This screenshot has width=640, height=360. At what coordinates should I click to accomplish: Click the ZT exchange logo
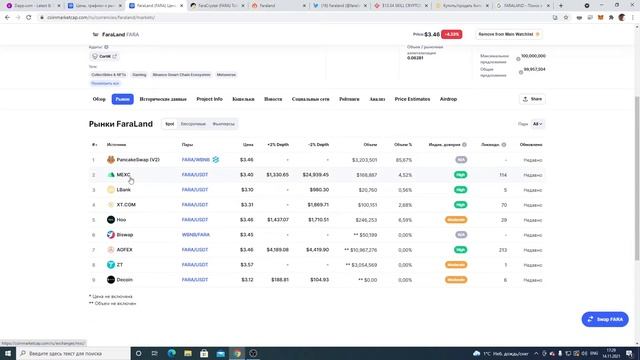(x=111, y=264)
